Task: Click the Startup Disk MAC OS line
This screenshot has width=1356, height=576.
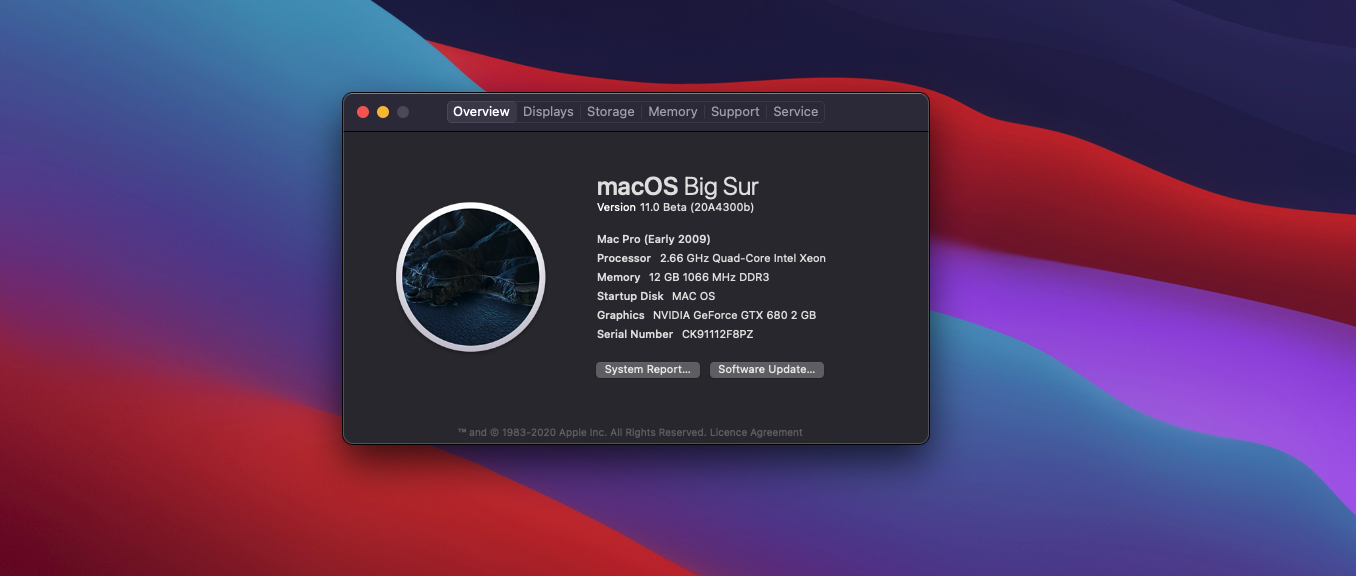Action: tap(656, 296)
